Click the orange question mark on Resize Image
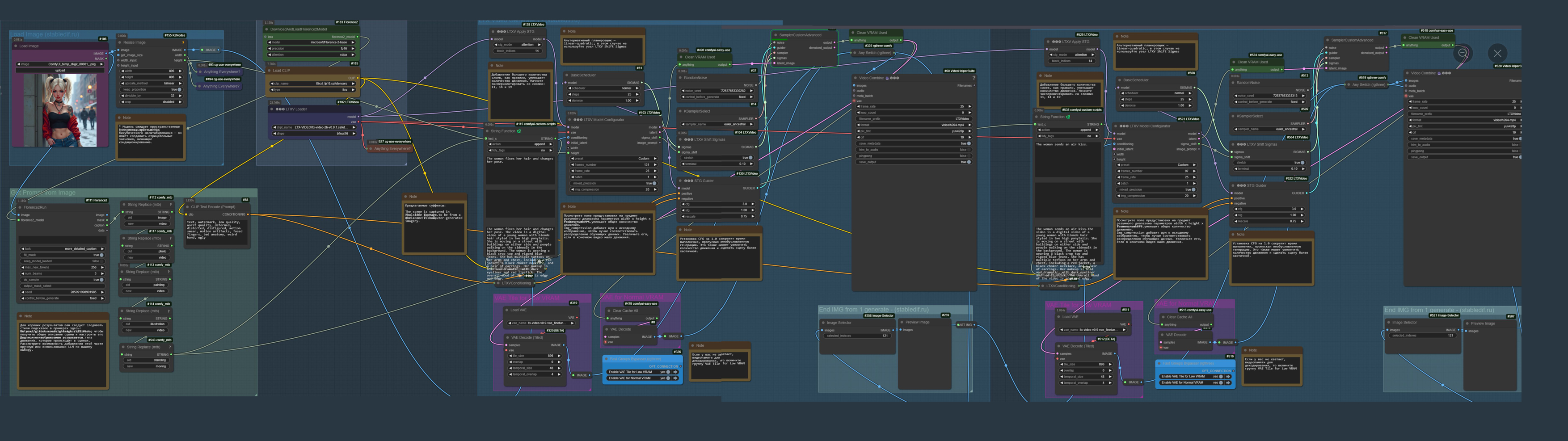The image size is (1568, 441). click(x=183, y=42)
